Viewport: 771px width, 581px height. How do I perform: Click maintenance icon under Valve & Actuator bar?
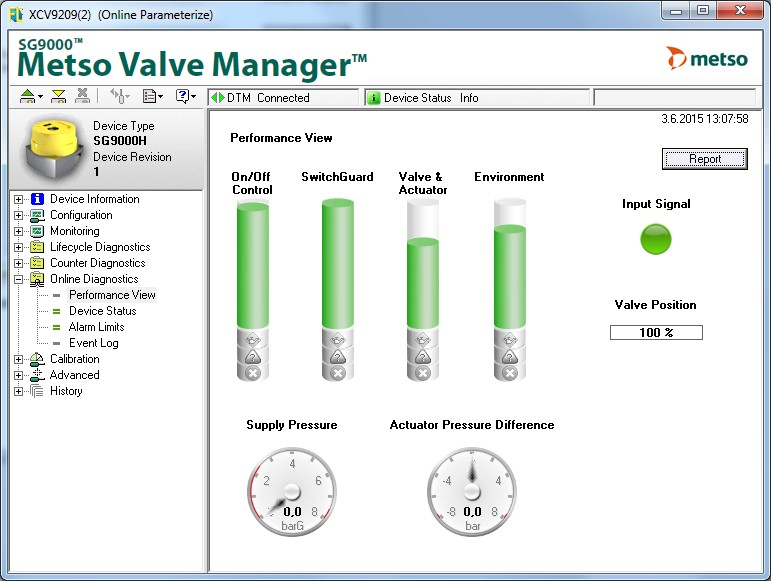pos(423,339)
